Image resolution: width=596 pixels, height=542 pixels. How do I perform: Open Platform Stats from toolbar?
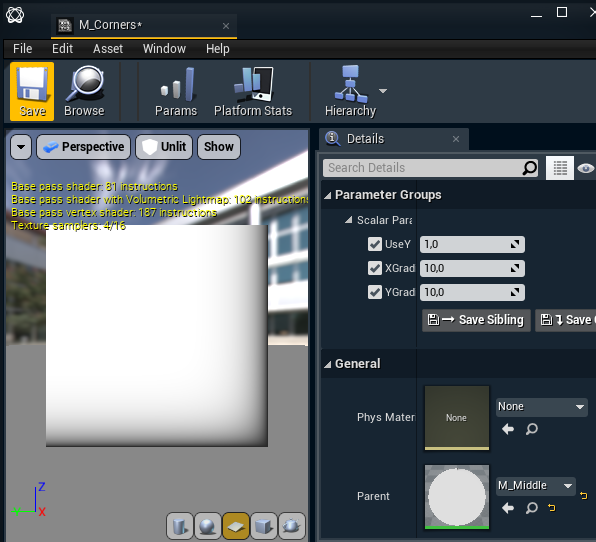[x=253, y=92]
